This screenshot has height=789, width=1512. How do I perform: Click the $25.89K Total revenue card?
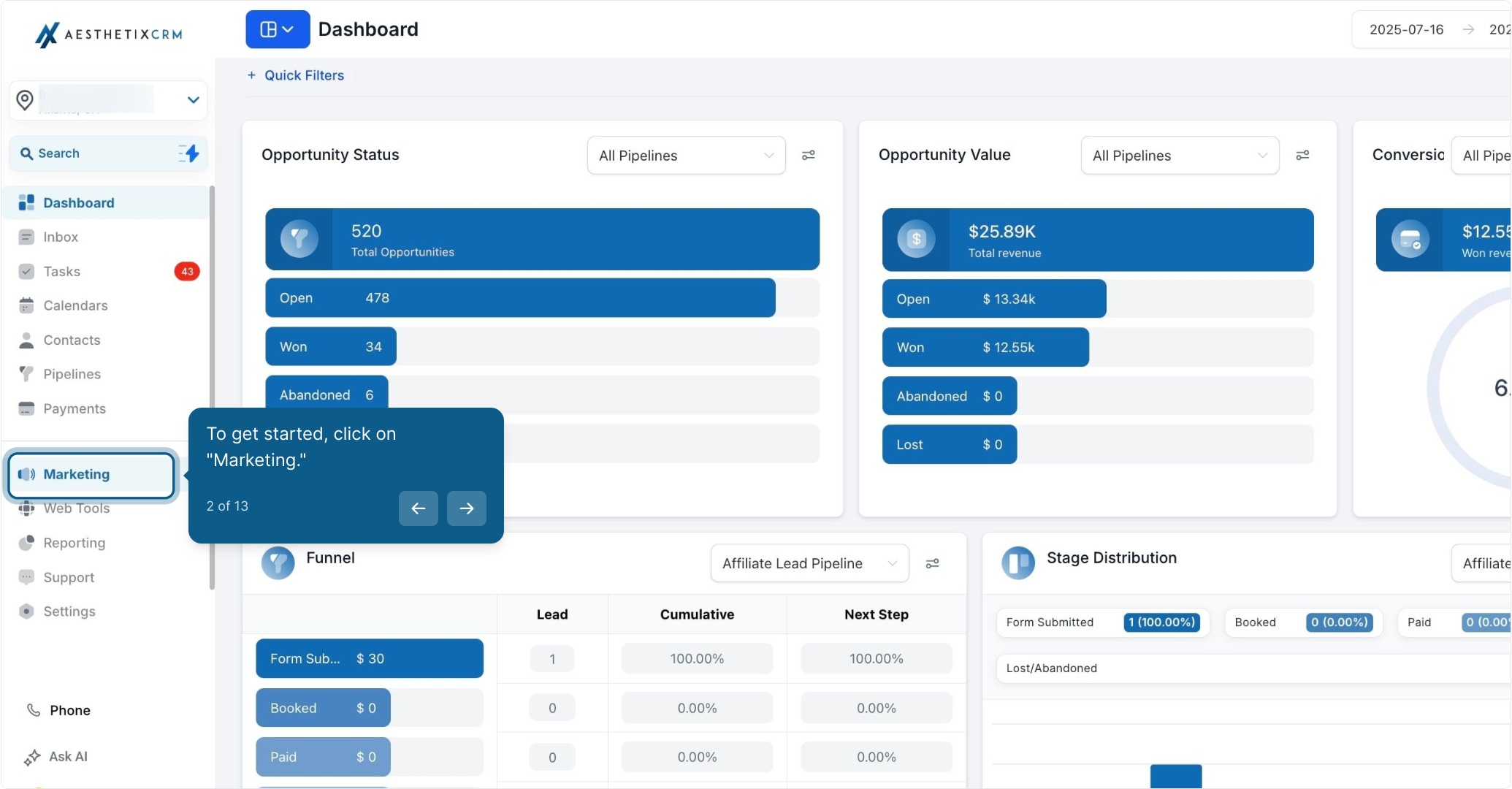(1098, 240)
